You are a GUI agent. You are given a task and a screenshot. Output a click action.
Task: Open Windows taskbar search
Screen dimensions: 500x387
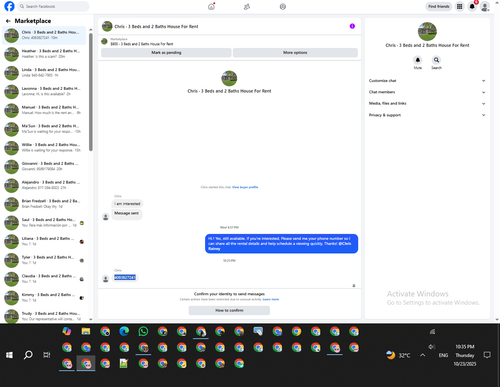(x=28, y=355)
